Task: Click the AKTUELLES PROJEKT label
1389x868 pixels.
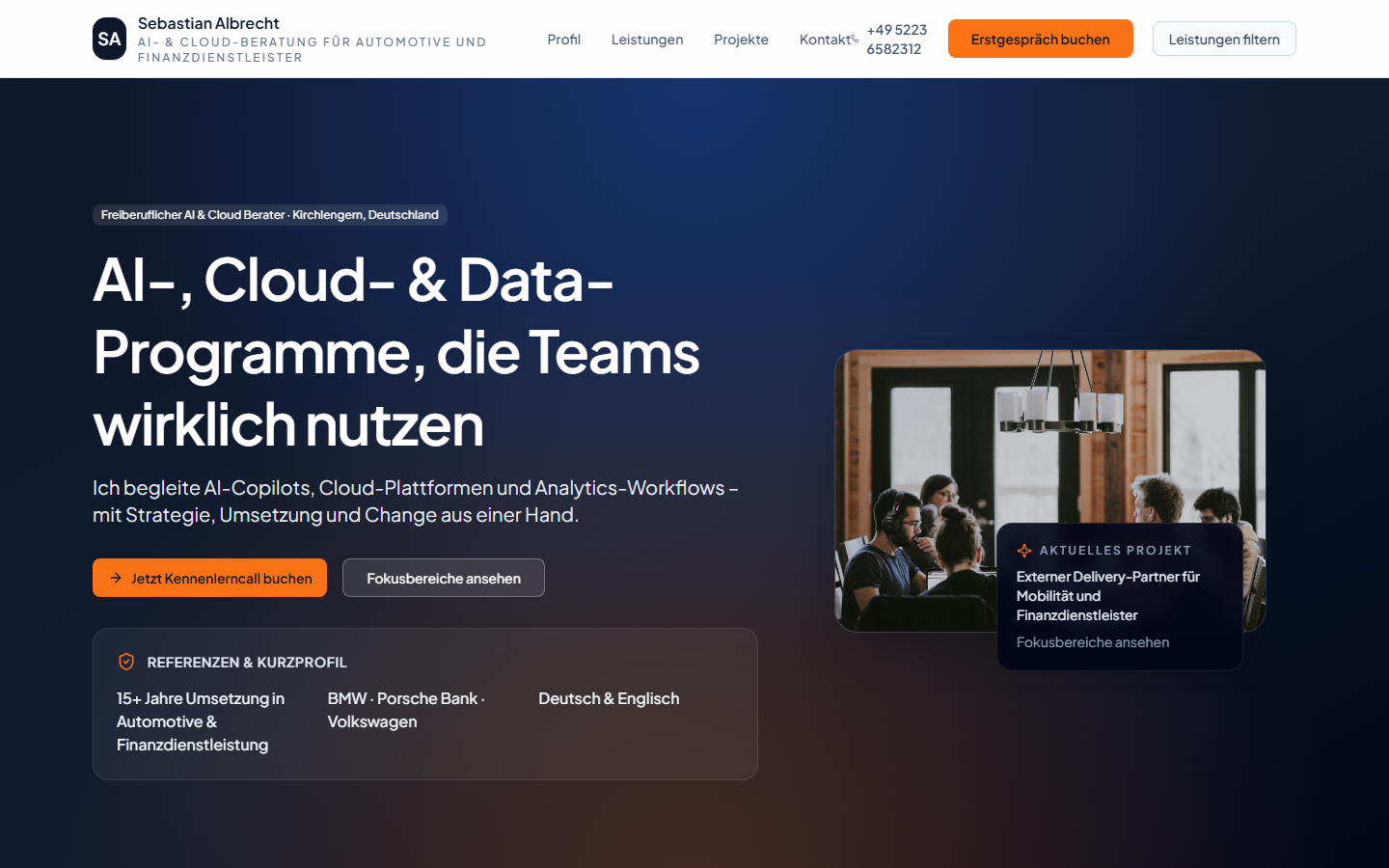Action: point(1115,551)
